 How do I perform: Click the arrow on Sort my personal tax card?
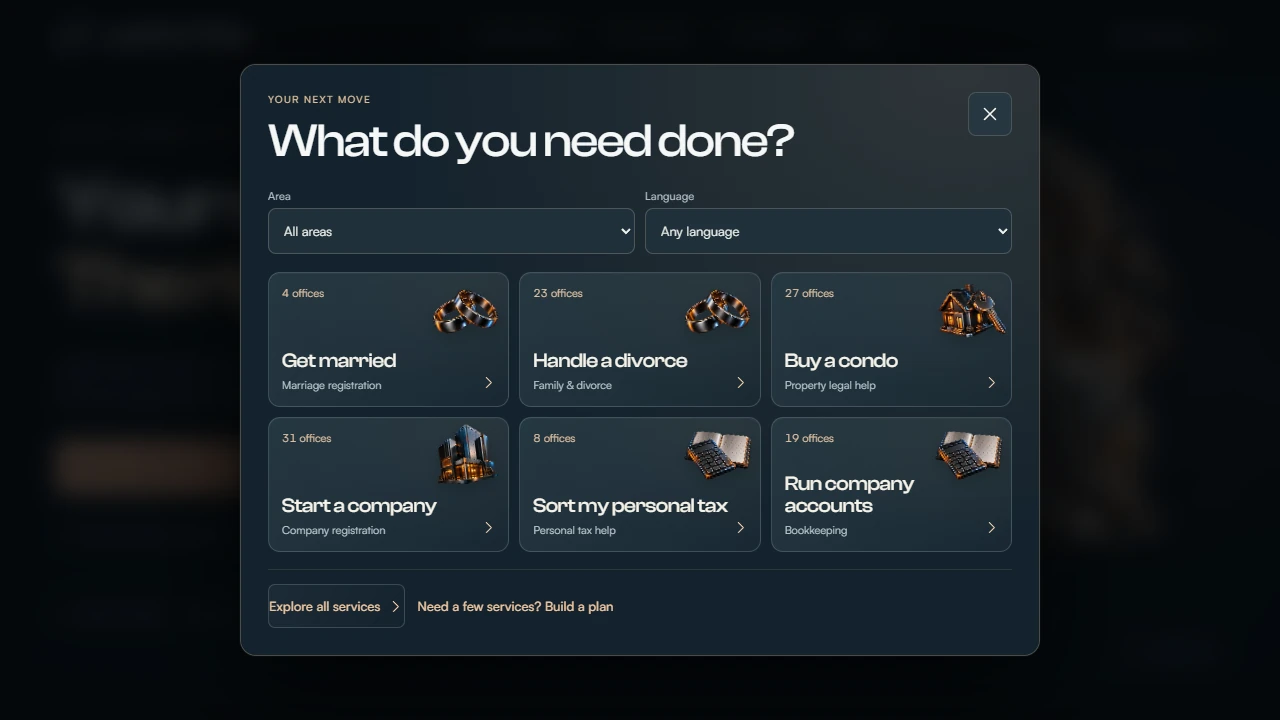[x=741, y=528]
